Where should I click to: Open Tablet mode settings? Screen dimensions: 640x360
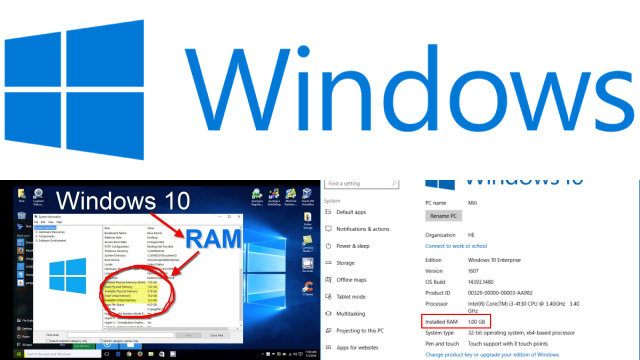(345, 297)
